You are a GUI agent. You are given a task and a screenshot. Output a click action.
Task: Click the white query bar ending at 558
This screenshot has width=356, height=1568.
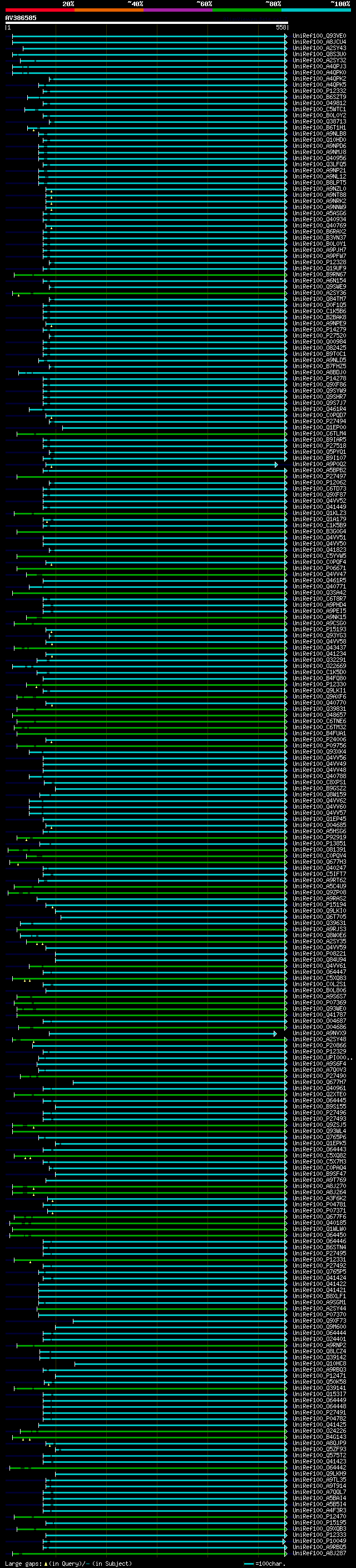147,23
